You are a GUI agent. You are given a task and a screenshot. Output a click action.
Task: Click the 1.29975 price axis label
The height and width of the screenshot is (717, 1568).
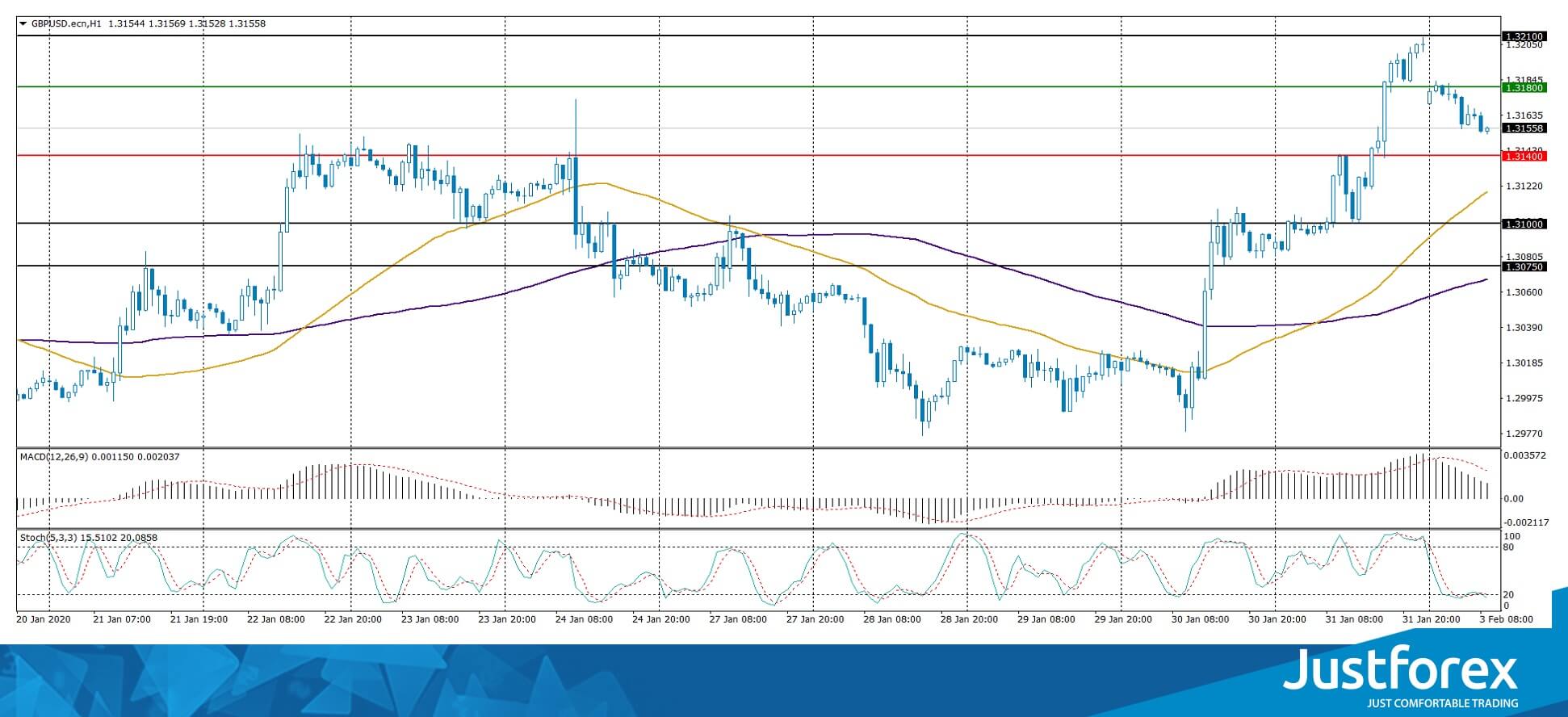coord(1524,398)
